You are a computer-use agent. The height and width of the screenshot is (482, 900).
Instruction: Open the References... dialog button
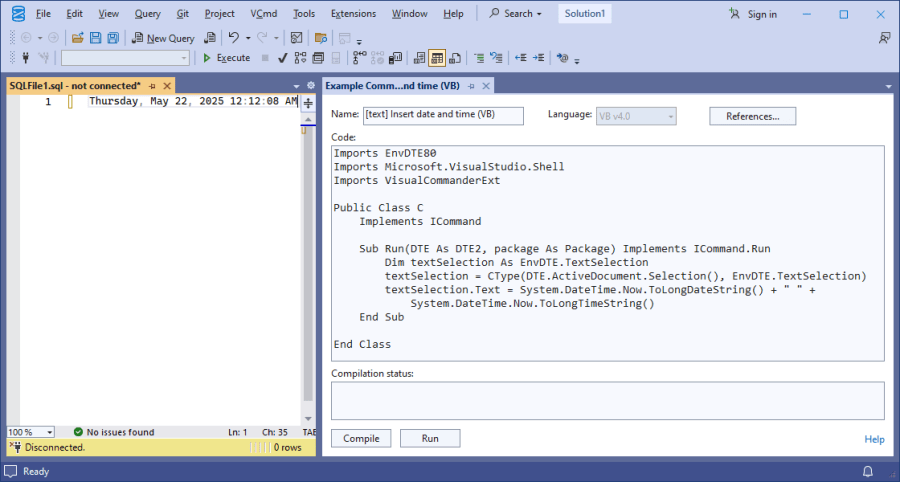(x=752, y=116)
